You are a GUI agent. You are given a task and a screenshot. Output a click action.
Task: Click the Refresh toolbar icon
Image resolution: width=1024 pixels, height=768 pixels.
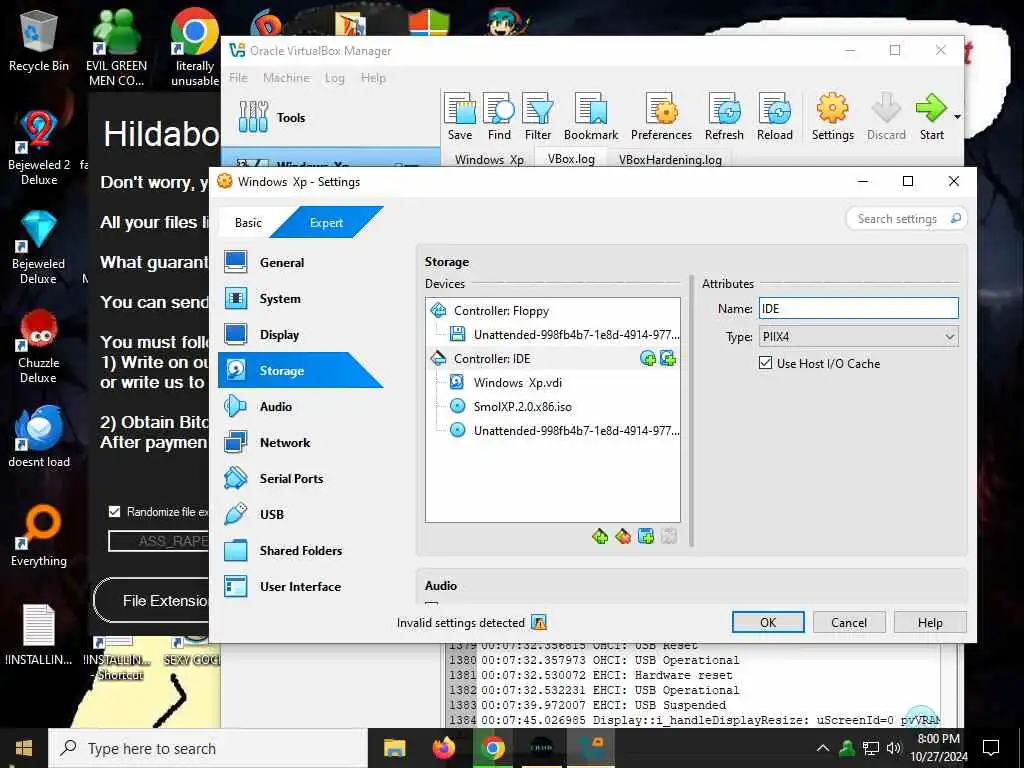click(724, 116)
